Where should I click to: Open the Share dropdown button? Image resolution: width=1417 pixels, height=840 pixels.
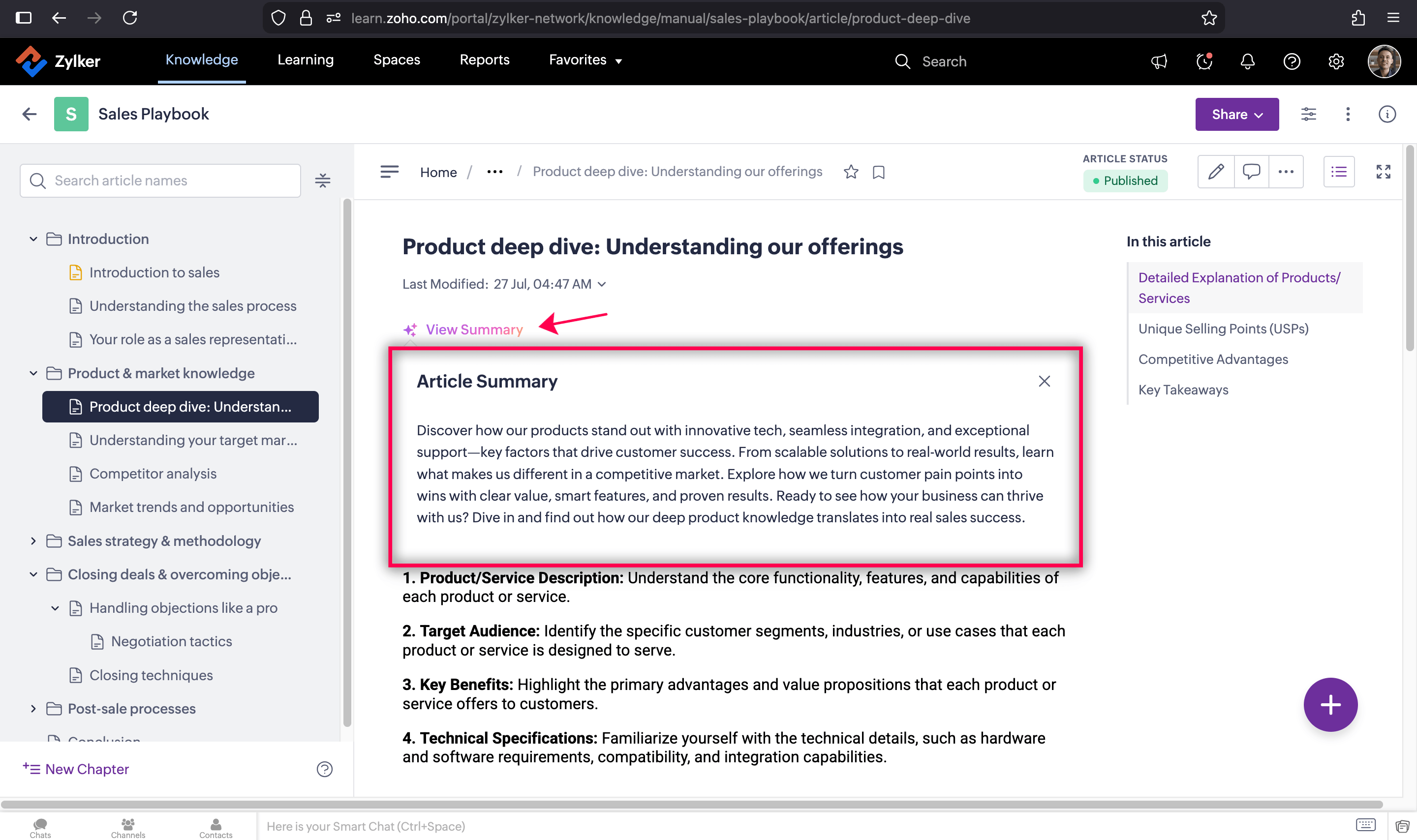[1237, 114]
